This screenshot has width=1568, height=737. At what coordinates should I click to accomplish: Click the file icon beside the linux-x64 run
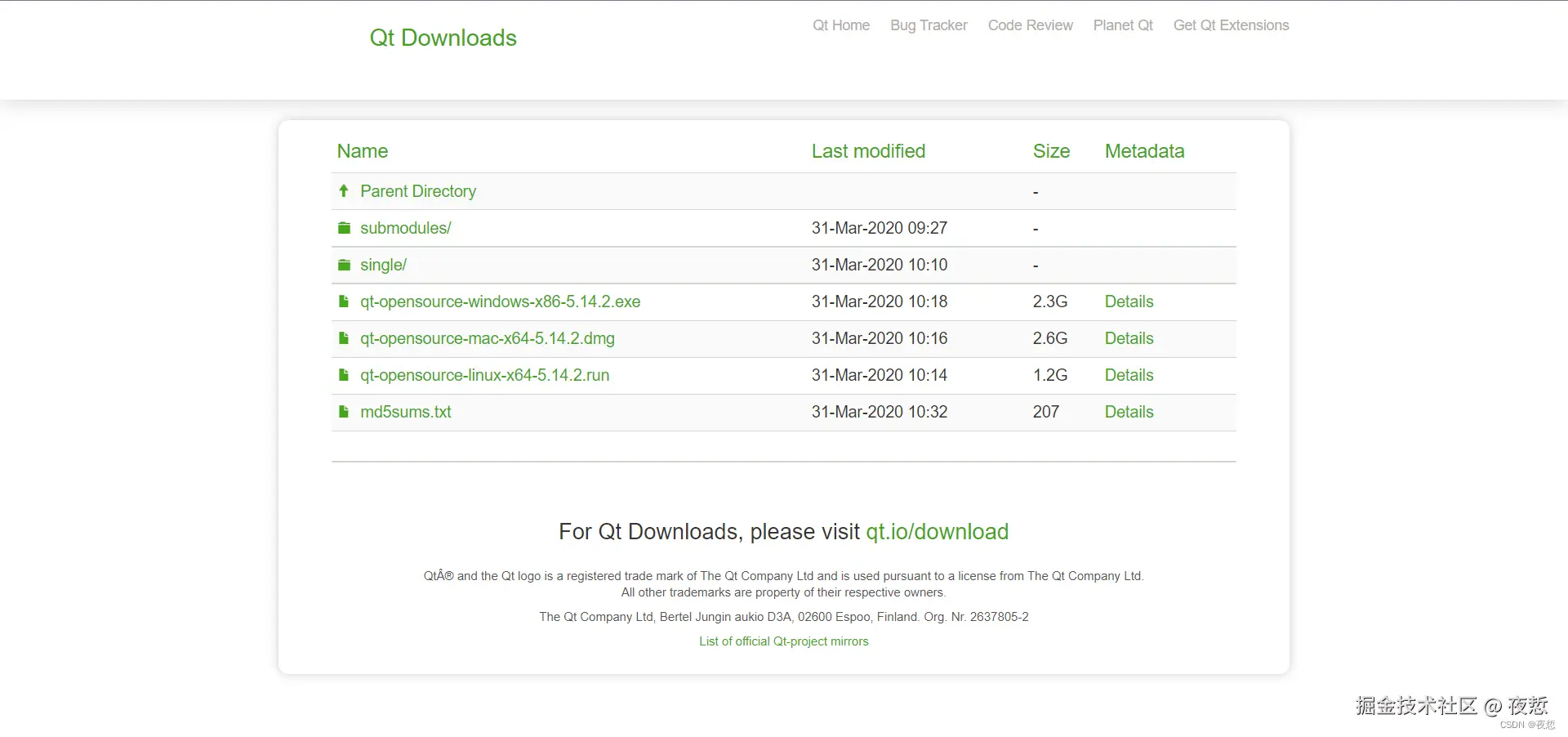coord(344,375)
